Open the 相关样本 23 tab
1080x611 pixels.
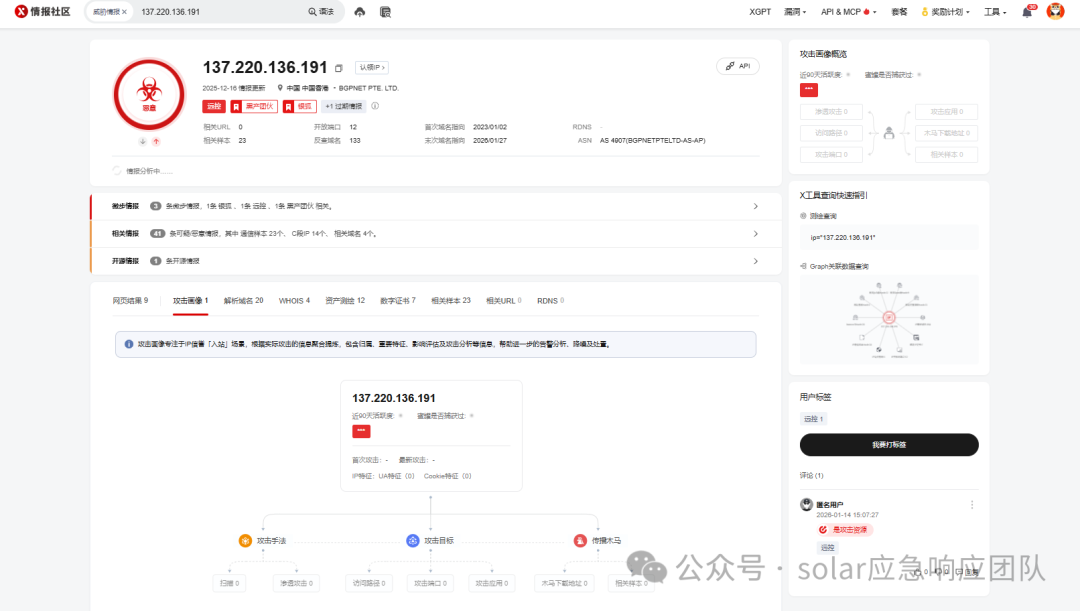[451, 300]
